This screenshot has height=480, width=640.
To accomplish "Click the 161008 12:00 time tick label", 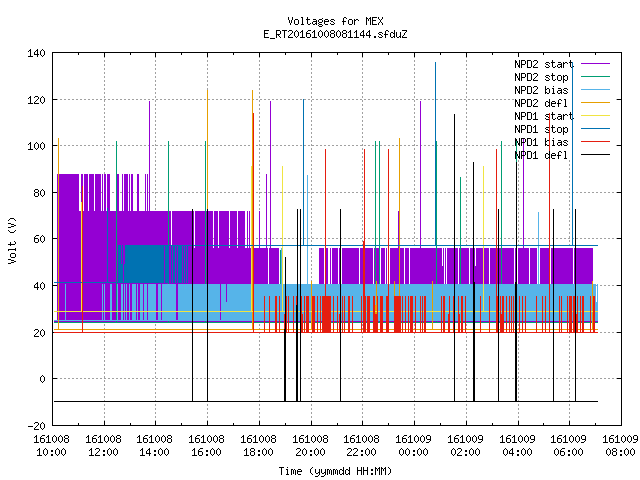I will point(103,446).
